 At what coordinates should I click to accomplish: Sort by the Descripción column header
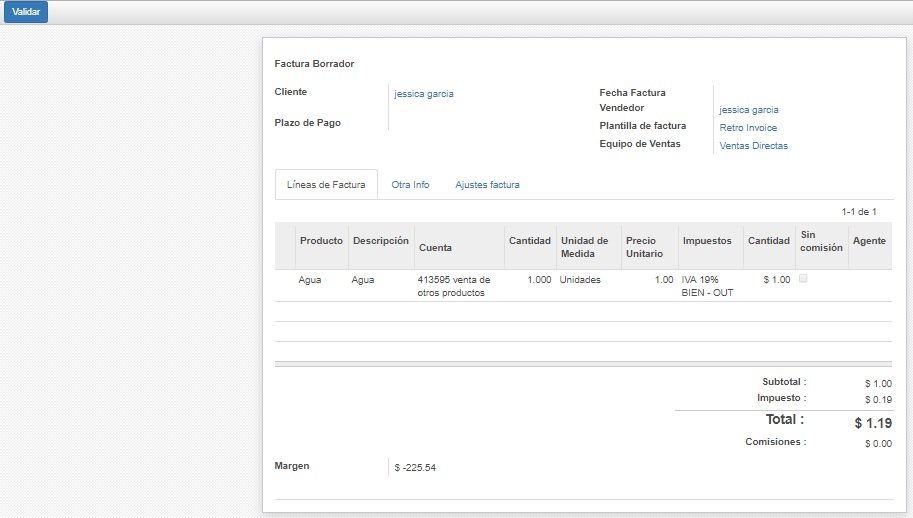click(x=381, y=241)
